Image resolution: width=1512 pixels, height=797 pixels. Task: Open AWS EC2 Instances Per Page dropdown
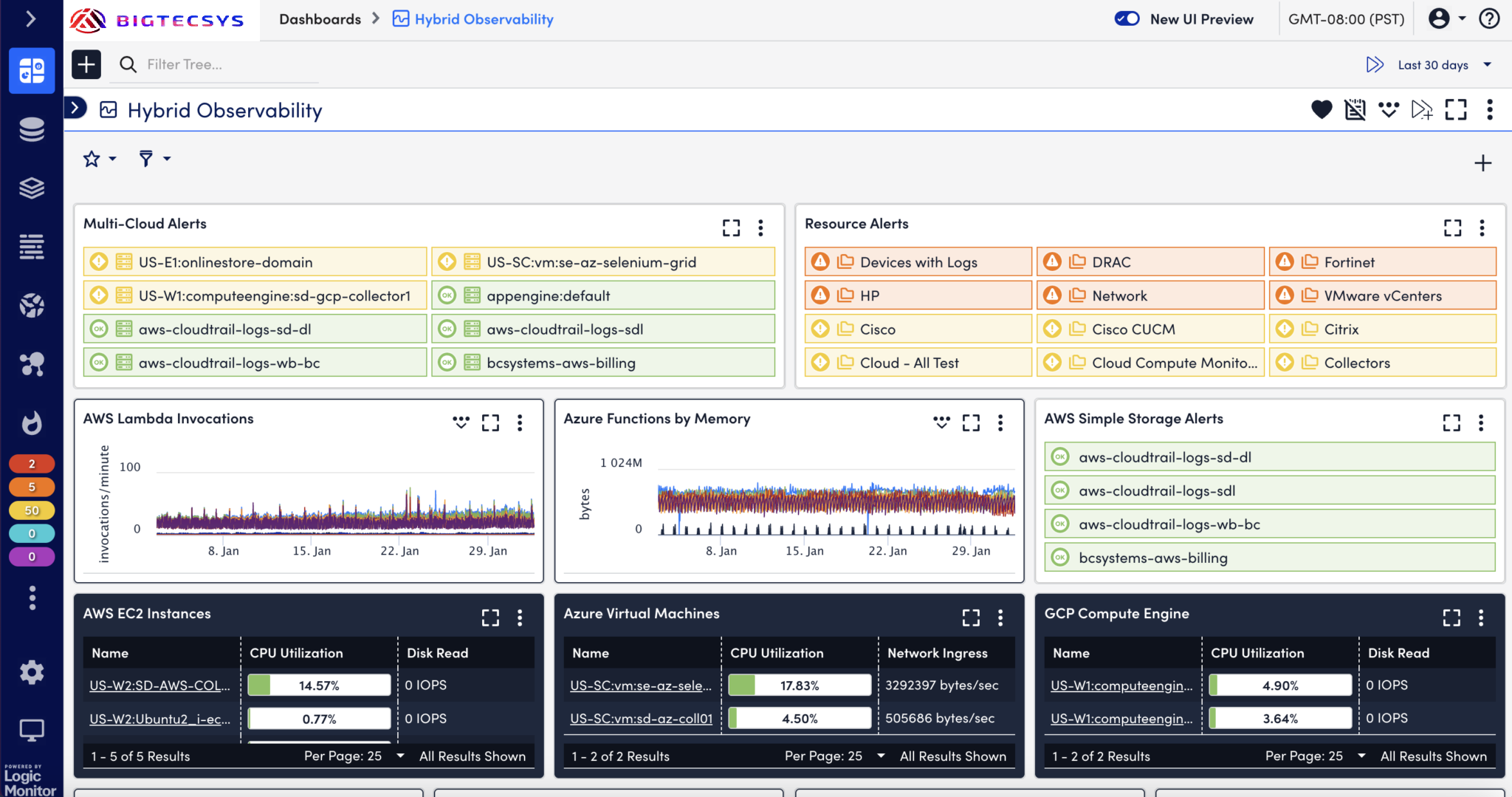pos(354,756)
